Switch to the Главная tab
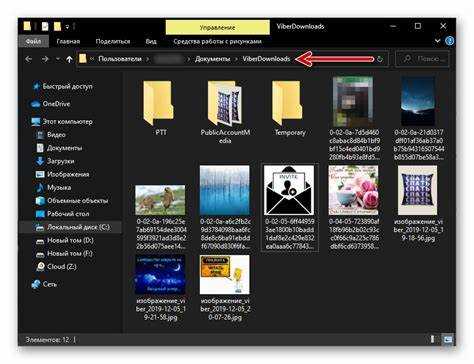The width and height of the screenshot is (474, 364). coord(68,41)
